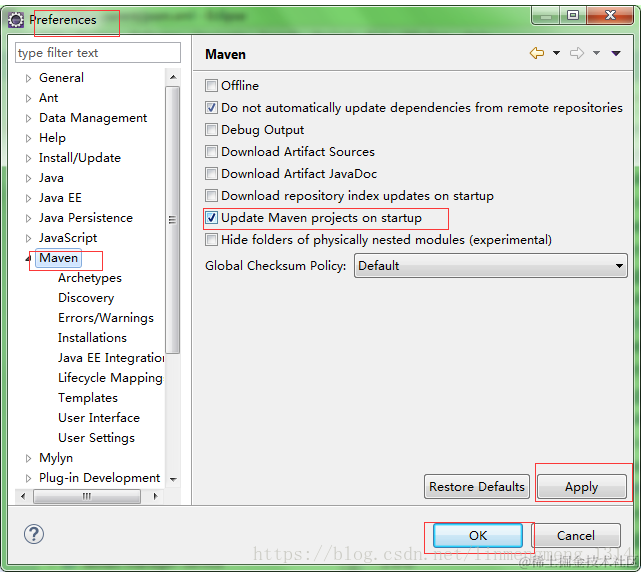Open the Installations preference page
This screenshot has width=644, height=574.
point(92,339)
